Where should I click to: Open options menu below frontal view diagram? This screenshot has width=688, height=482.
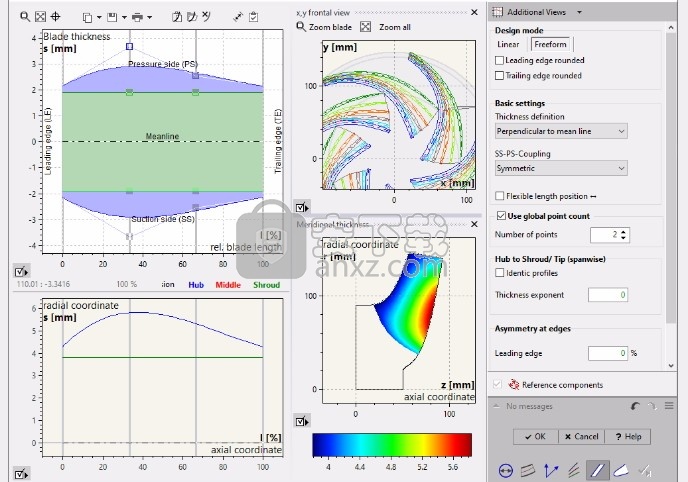302,207
